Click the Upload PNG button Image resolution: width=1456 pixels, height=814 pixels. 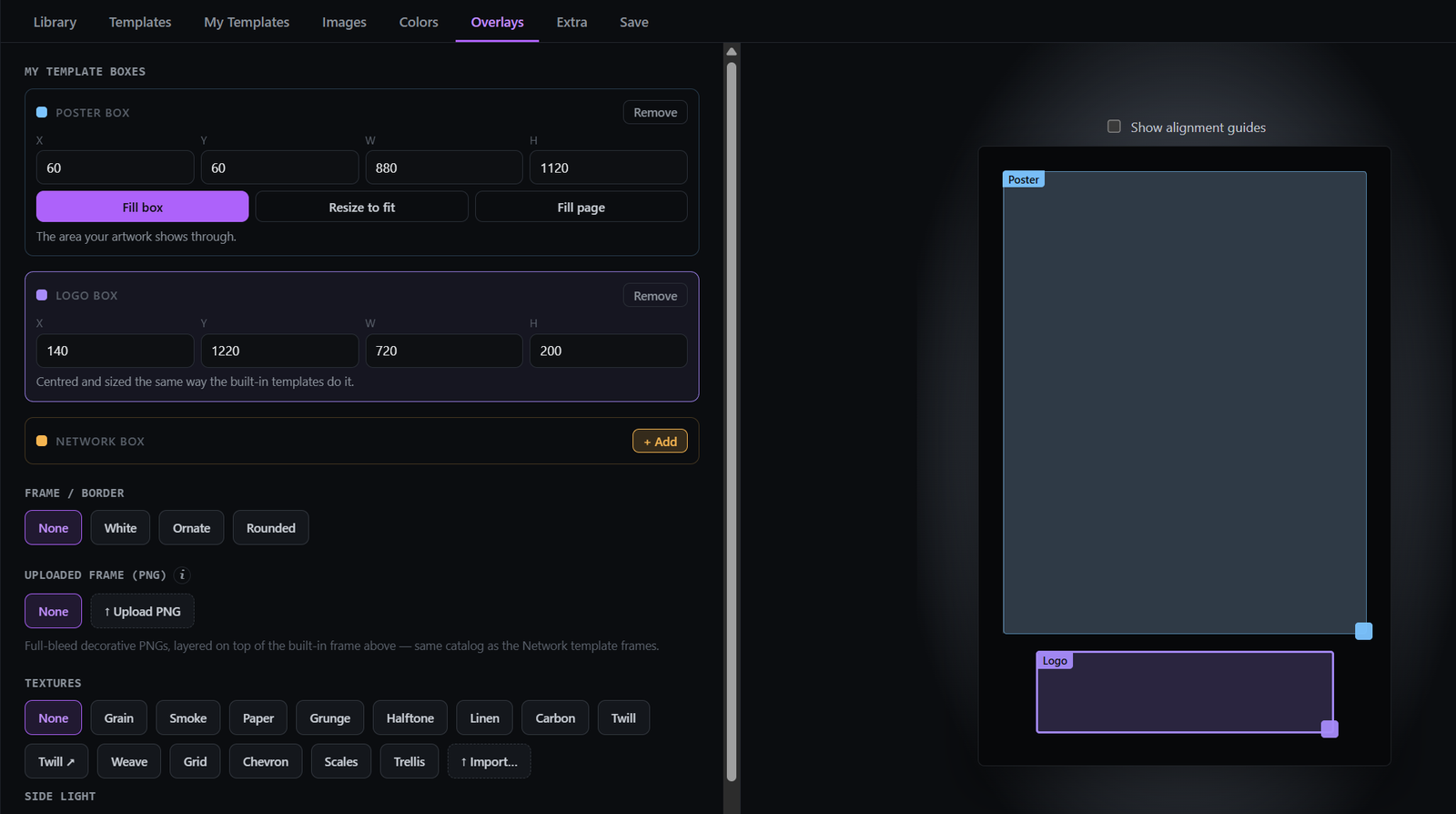(142, 611)
